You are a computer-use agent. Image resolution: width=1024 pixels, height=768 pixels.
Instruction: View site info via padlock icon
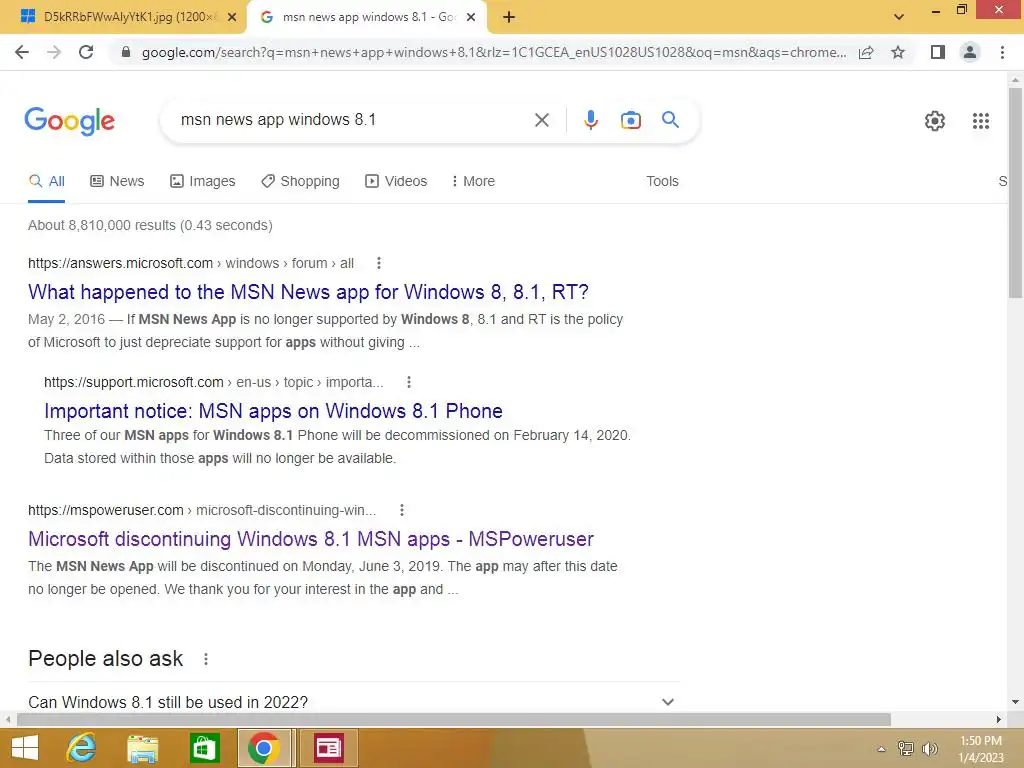pos(126,52)
